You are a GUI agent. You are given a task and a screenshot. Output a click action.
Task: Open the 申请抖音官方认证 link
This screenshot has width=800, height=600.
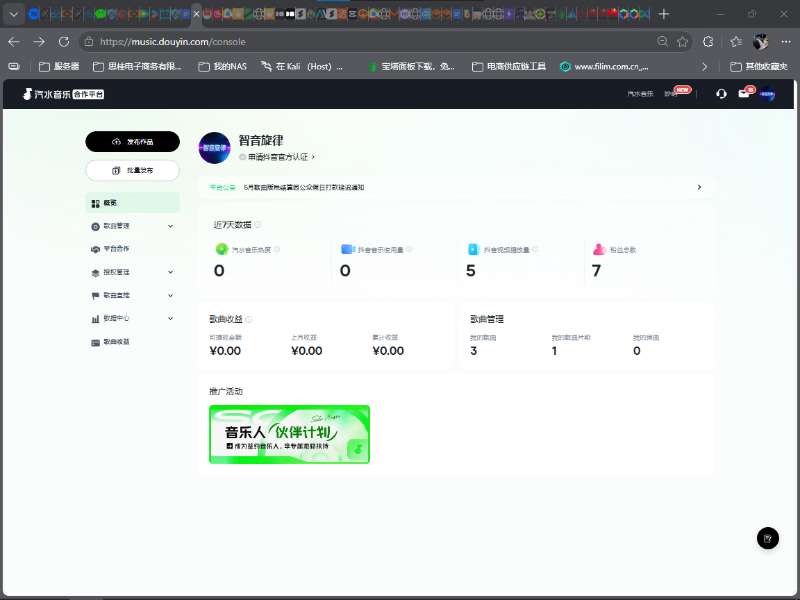pyautogui.click(x=277, y=157)
